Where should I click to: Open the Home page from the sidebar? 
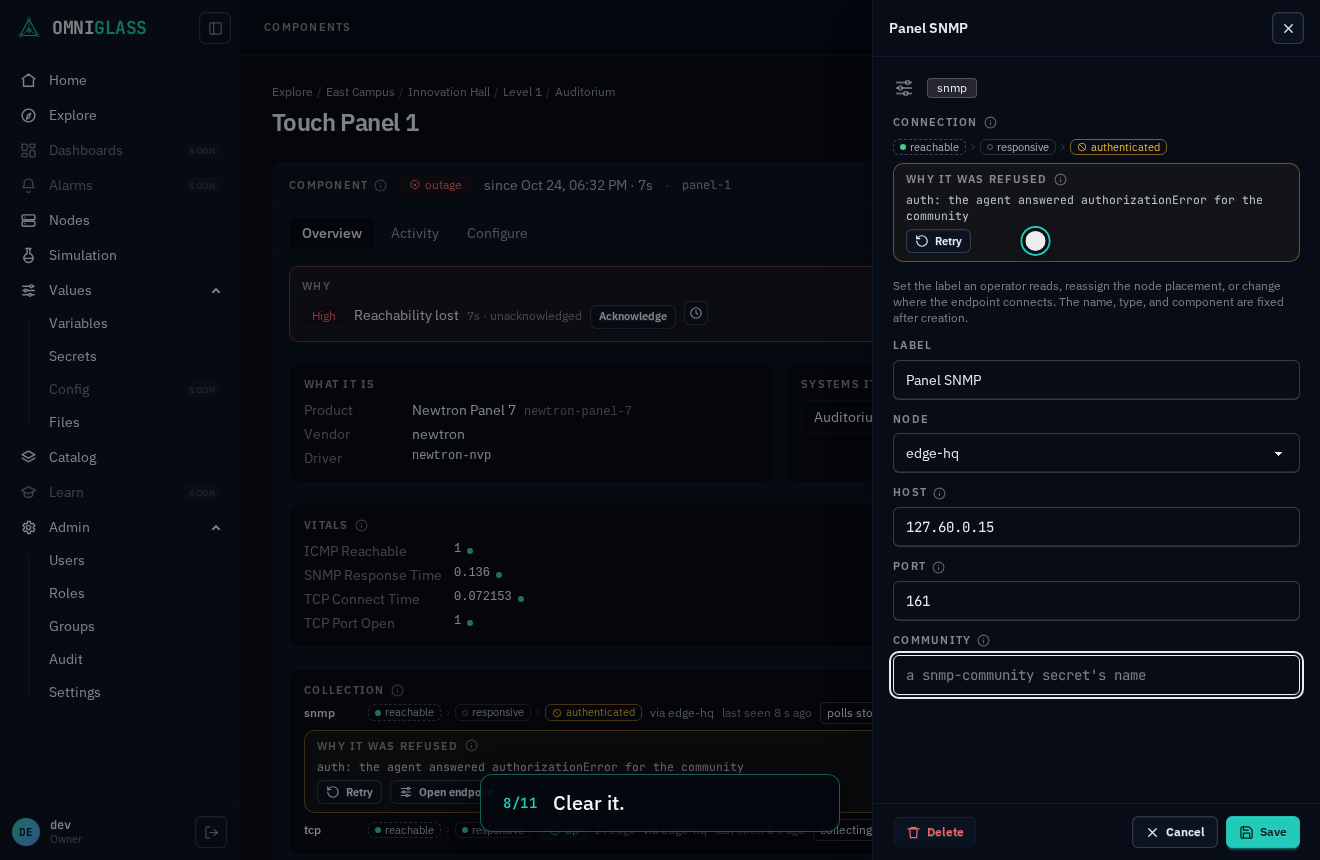pyautogui.click(x=120, y=80)
